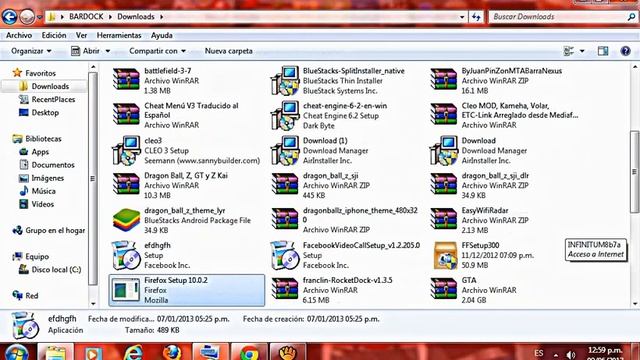Image resolution: width=640 pixels, height=360 pixels.
Task: Select the FFSetup300 package icon
Action: coord(445,256)
